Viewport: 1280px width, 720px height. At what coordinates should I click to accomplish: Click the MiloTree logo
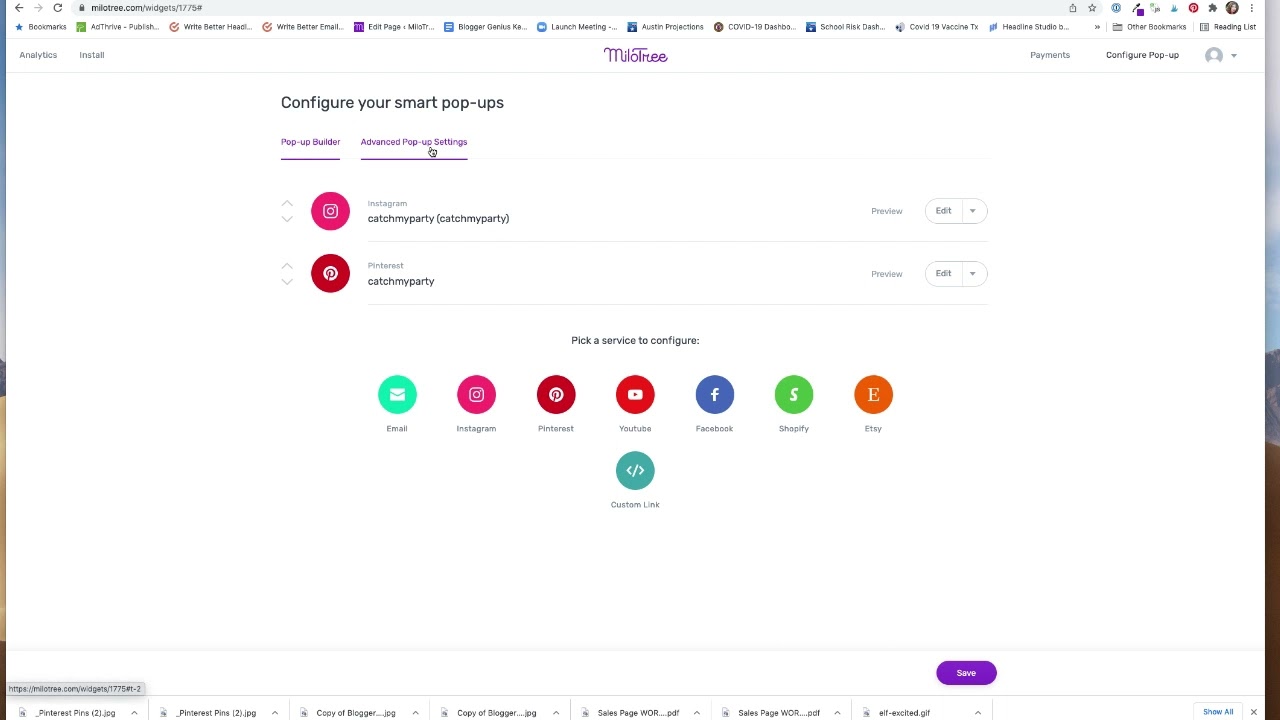click(635, 55)
